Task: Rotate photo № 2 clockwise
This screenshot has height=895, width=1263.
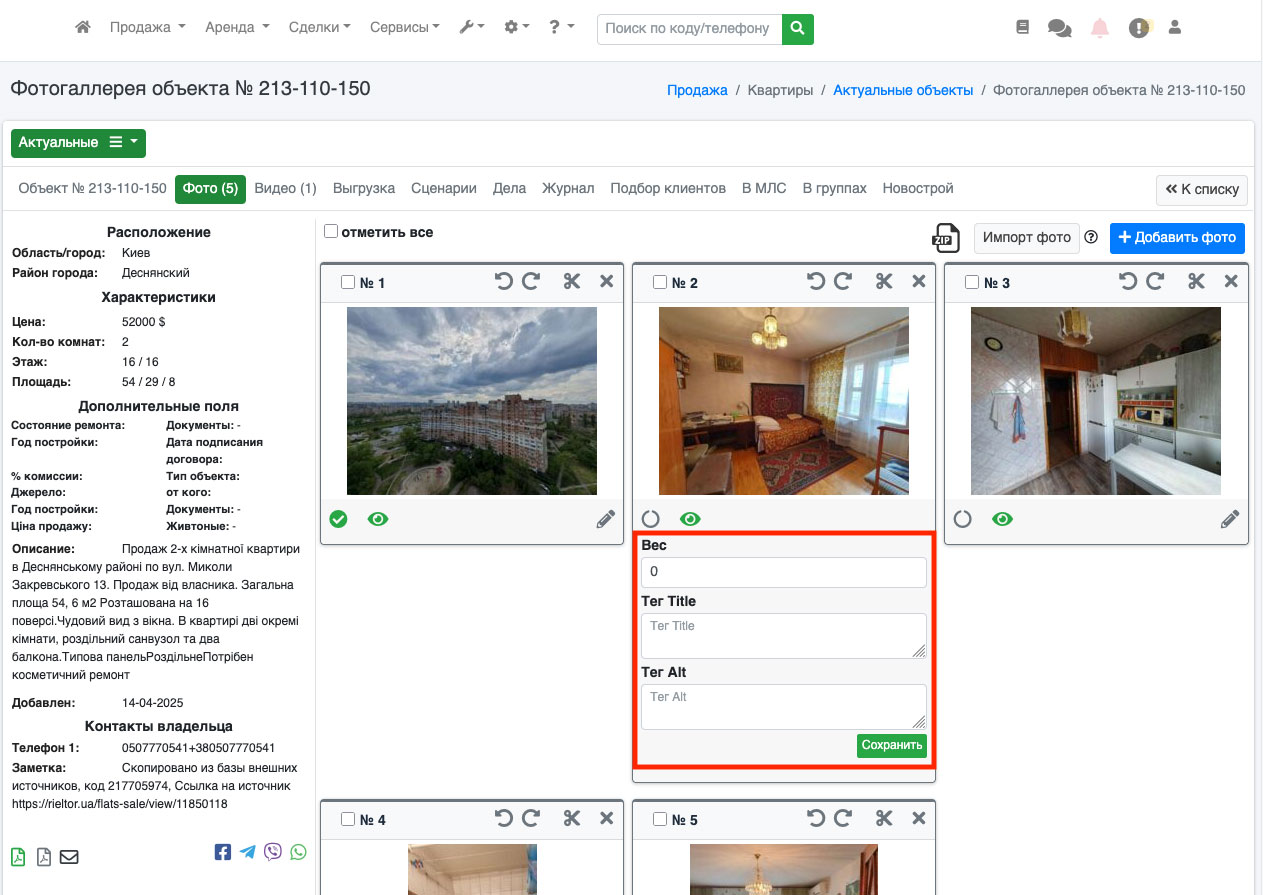Action: pos(843,282)
